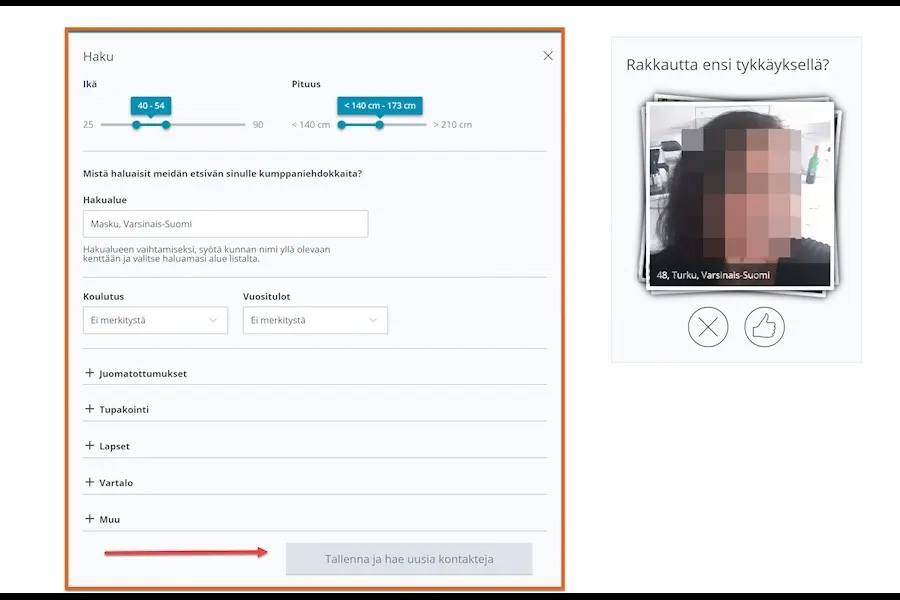The height and width of the screenshot is (600, 900).
Task: Click the '> 210 cm' maximum height label
Action: point(452,125)
